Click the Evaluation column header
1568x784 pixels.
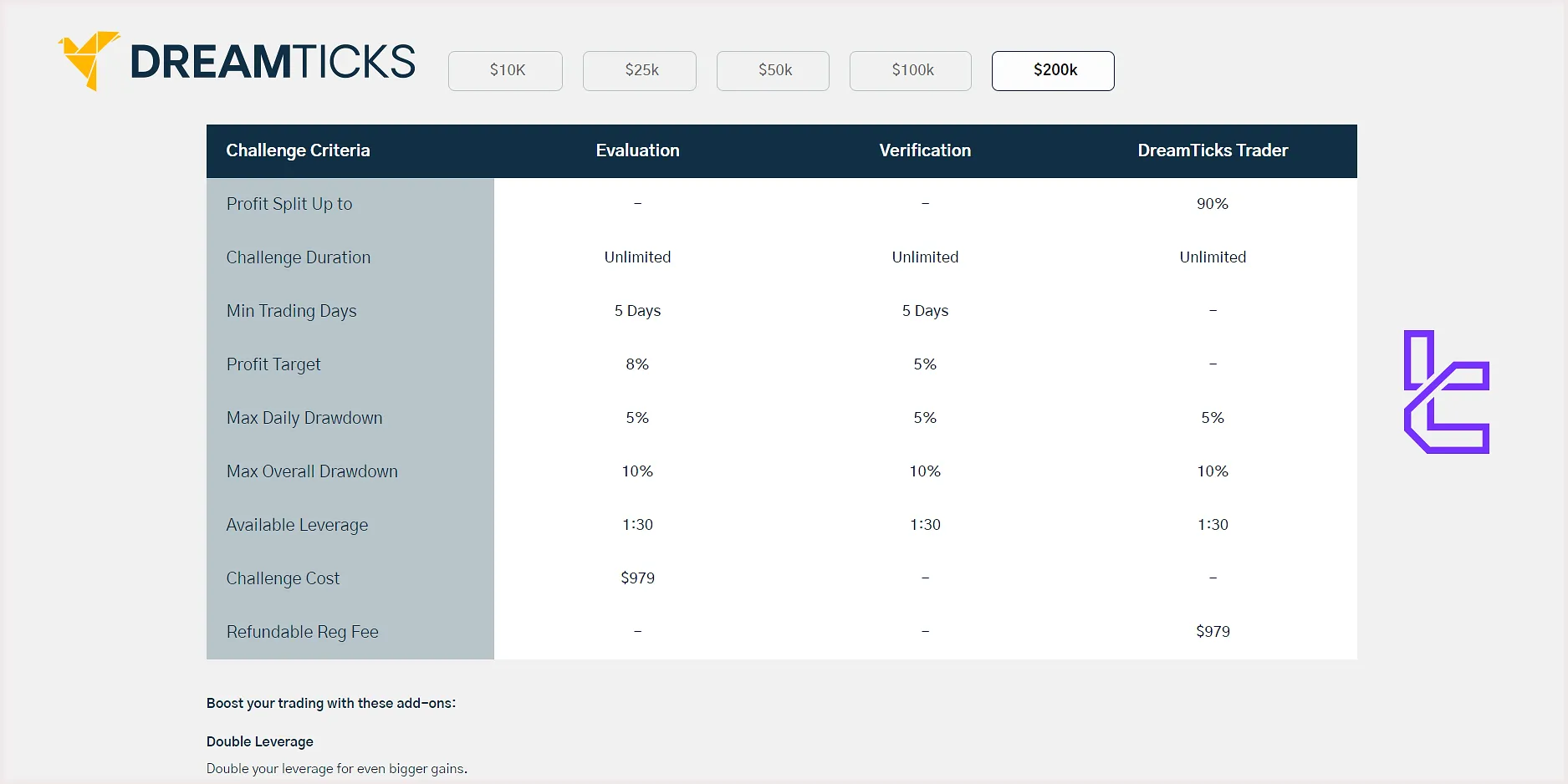[637, 150]
